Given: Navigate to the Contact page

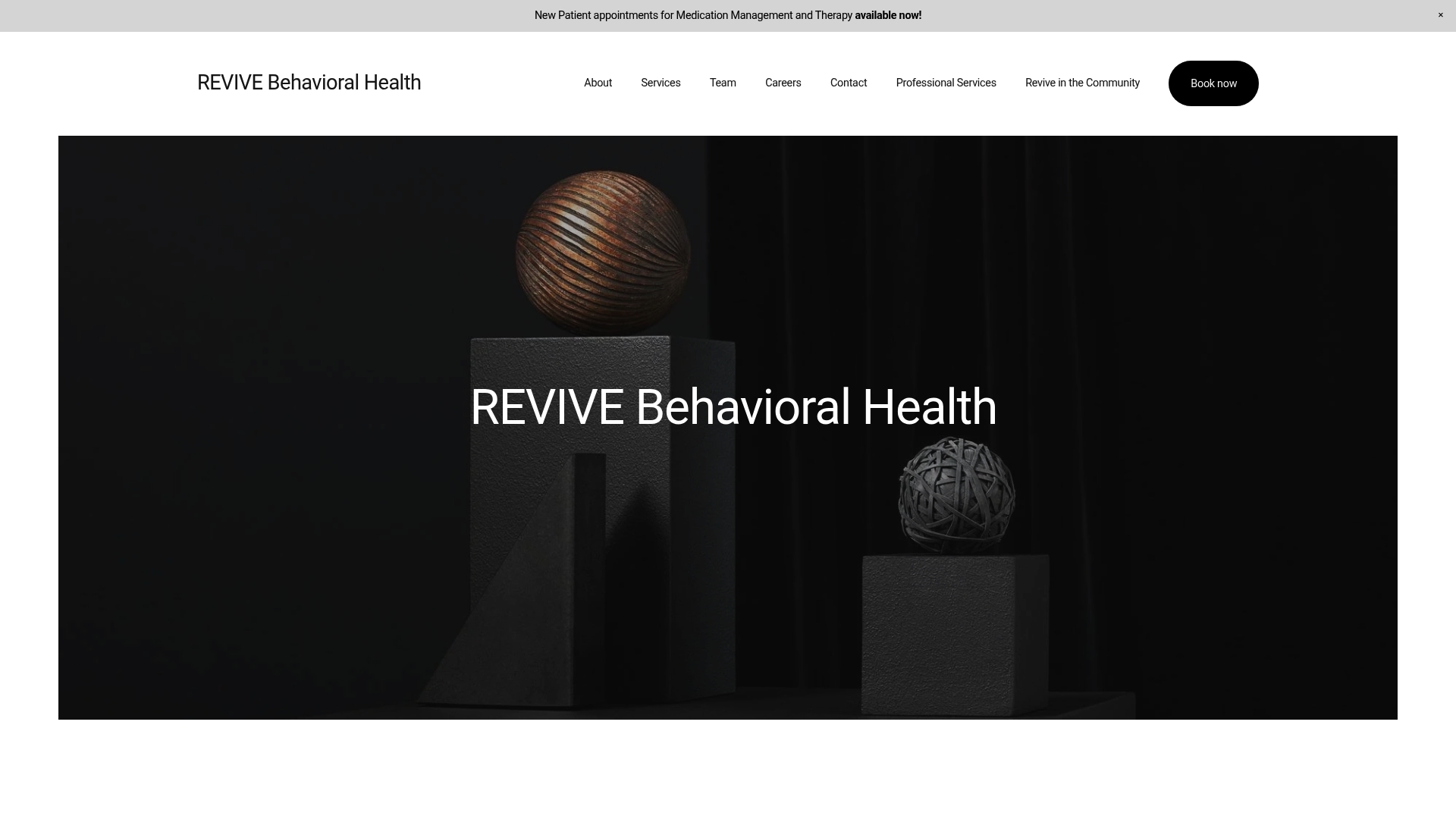Looking at the screenshot, I should 849,83.
